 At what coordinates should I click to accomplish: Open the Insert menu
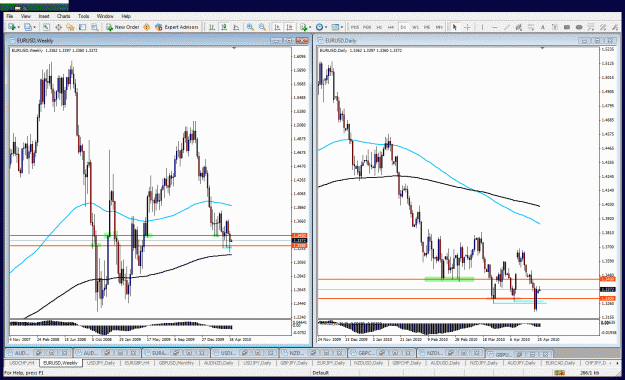point(44,16)
